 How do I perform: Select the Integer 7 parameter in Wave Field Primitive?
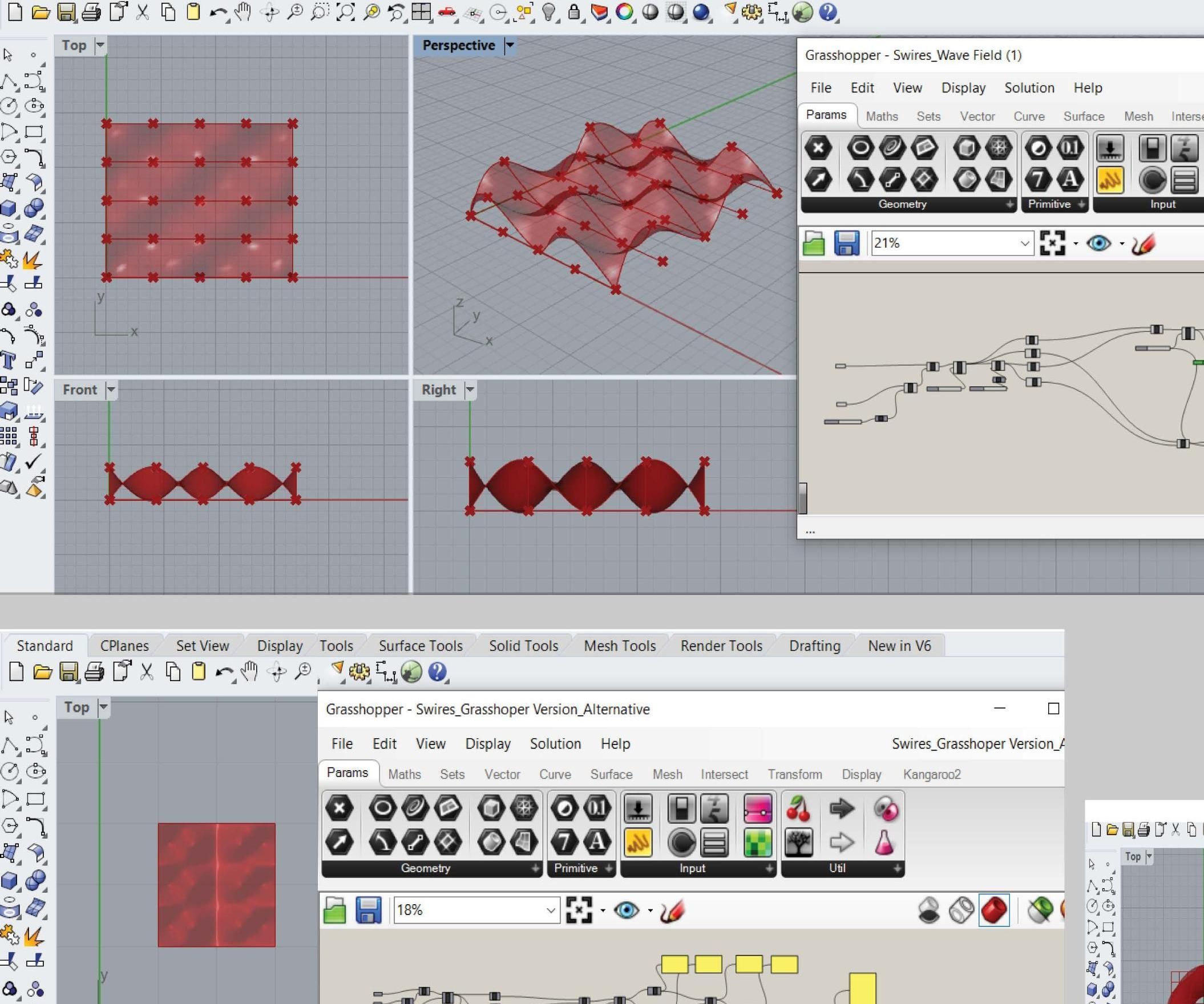(x=1038, y=180)
